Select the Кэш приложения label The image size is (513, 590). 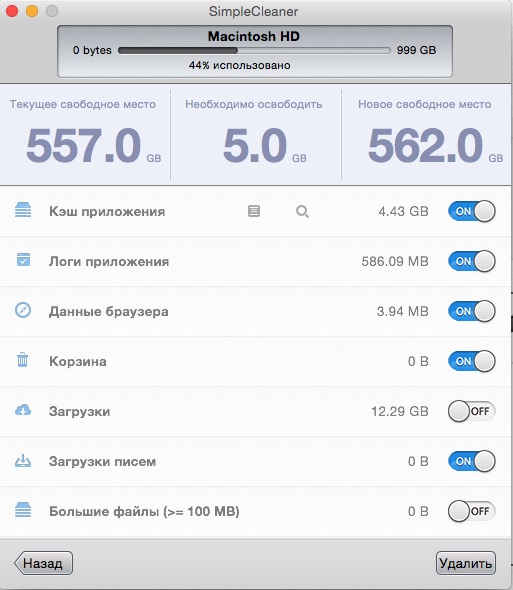tap(107, 211)
